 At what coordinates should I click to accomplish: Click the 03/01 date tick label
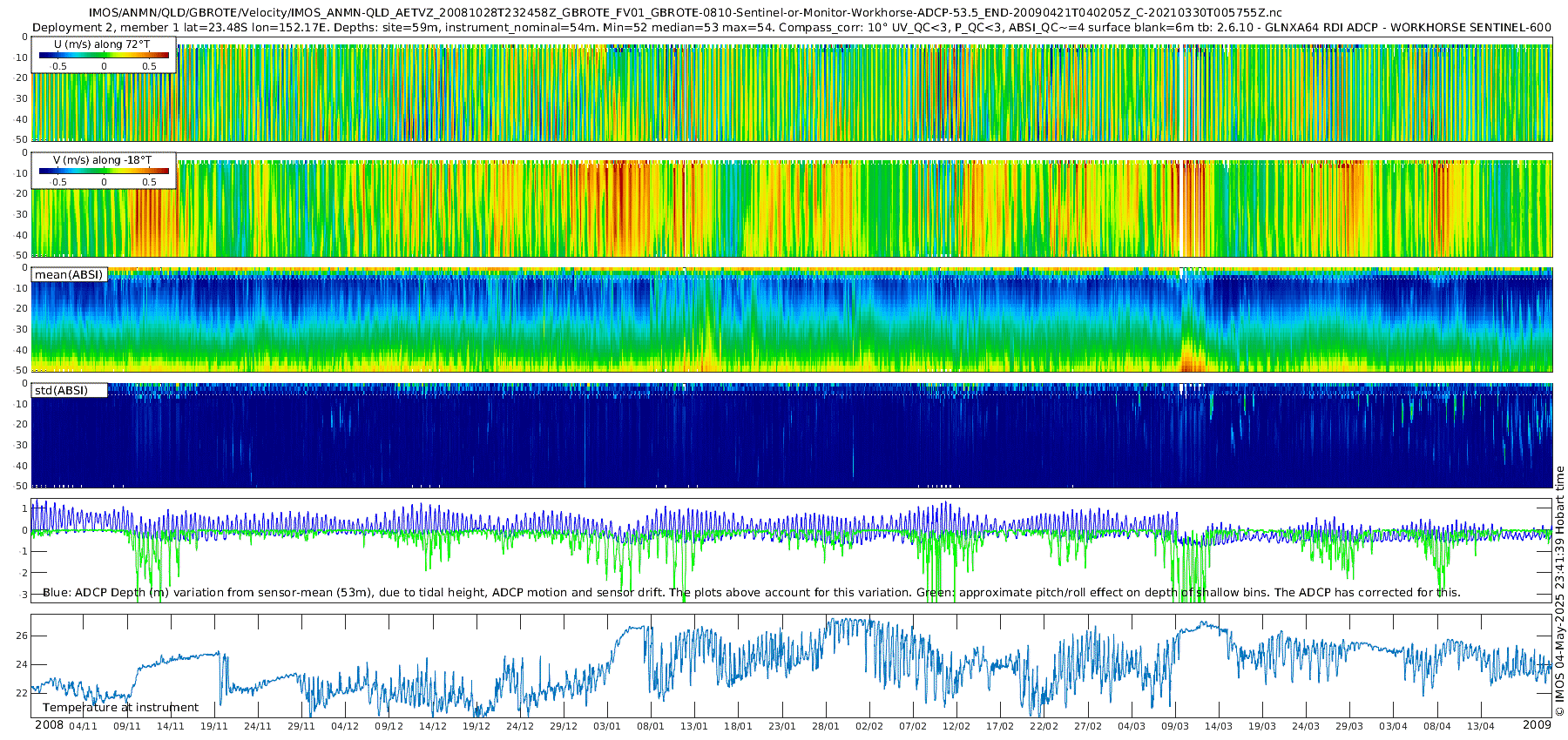pos(607,726)
